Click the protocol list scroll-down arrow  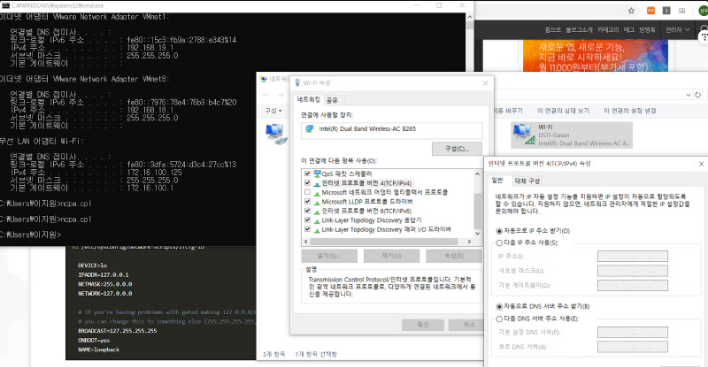point(477,233)
